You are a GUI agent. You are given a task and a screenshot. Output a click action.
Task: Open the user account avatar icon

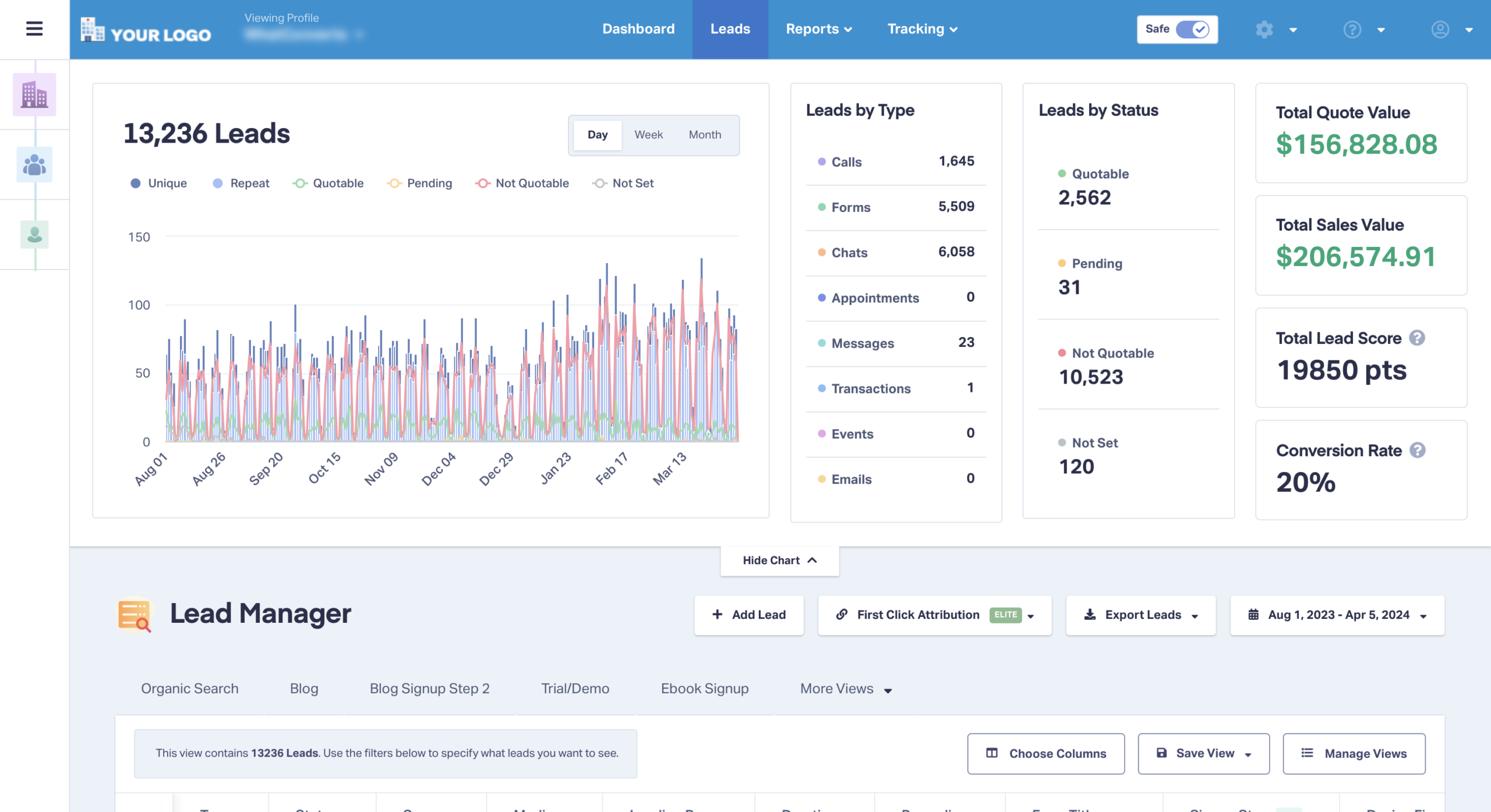(x=1440, y=29)
